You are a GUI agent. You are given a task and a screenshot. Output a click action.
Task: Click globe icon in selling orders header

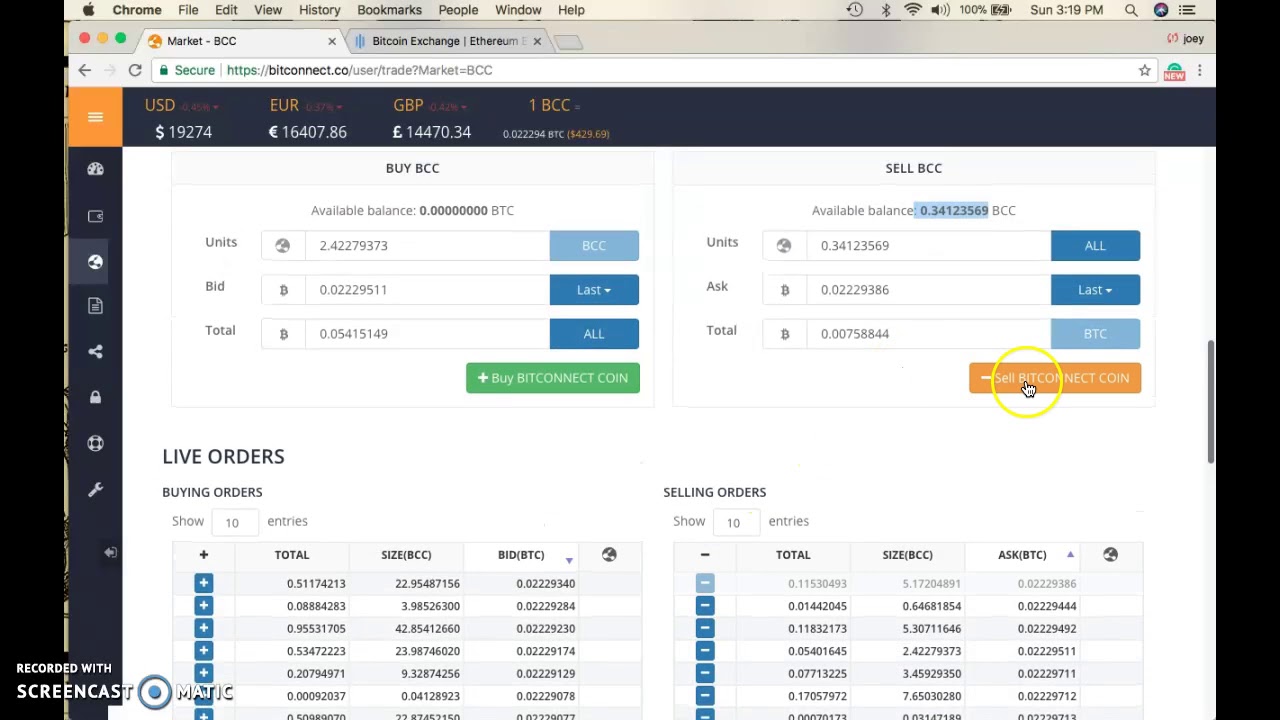[x=1110, y=554]
